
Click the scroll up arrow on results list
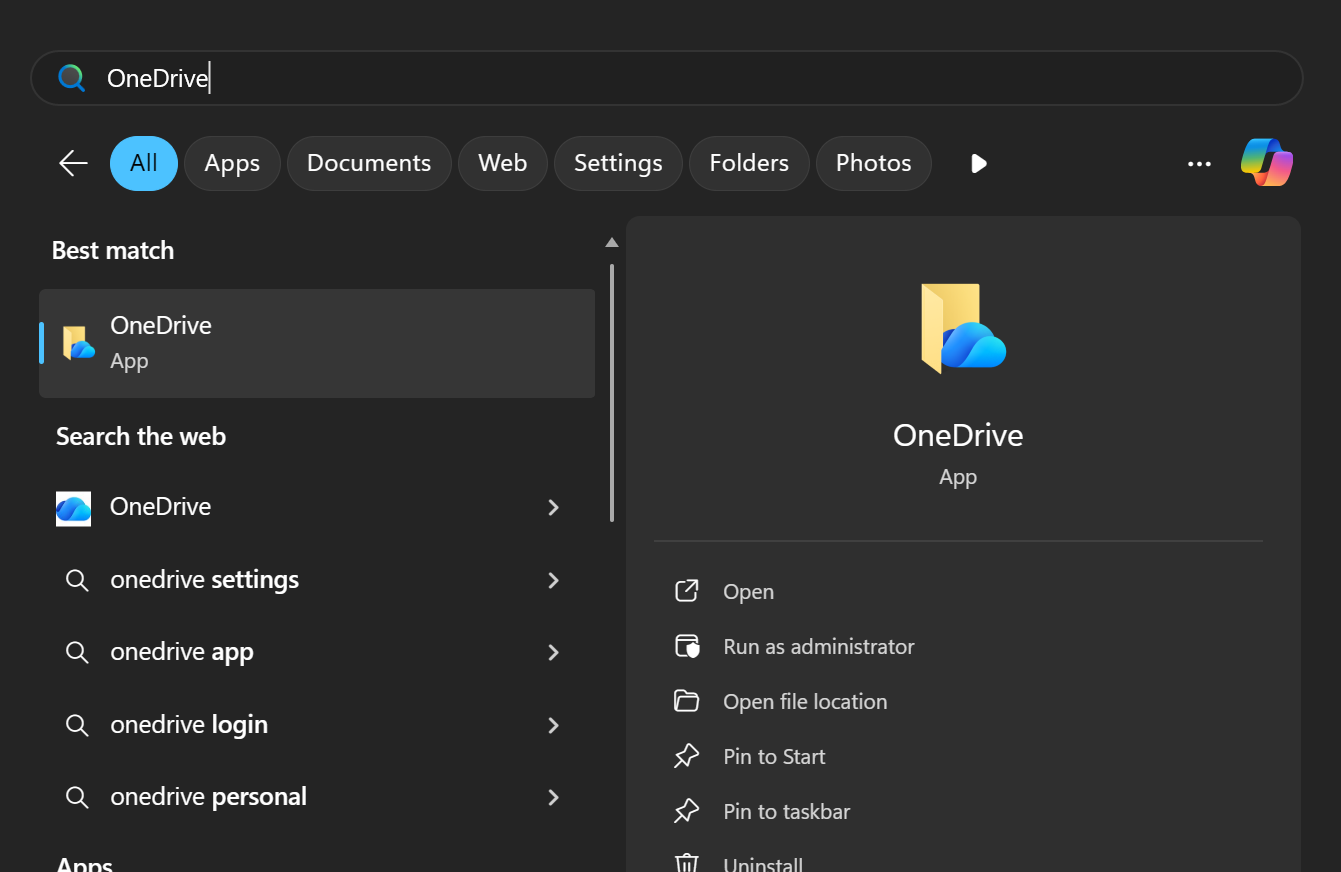(x=612, y=243)
